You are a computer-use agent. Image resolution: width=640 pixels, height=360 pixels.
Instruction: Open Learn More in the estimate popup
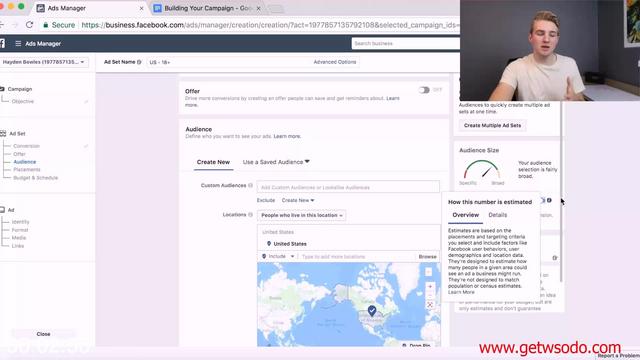[461, 292]
